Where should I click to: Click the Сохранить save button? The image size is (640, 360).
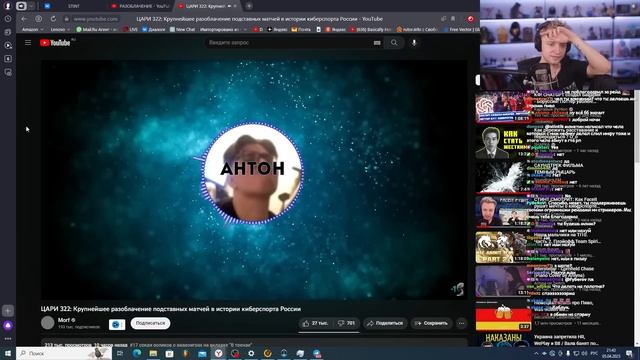coord(431,323)
